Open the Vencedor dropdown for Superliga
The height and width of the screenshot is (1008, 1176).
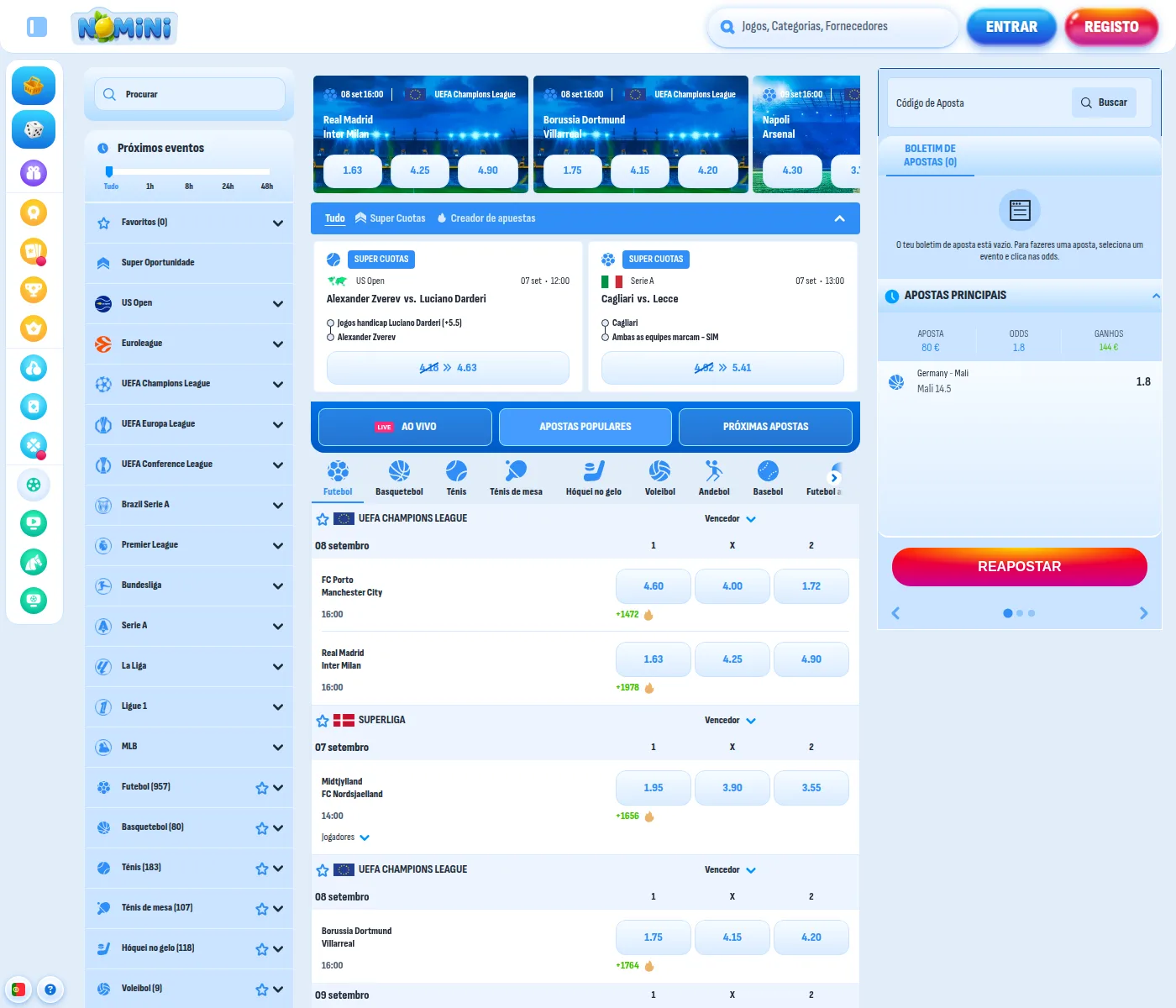[730, 721]
